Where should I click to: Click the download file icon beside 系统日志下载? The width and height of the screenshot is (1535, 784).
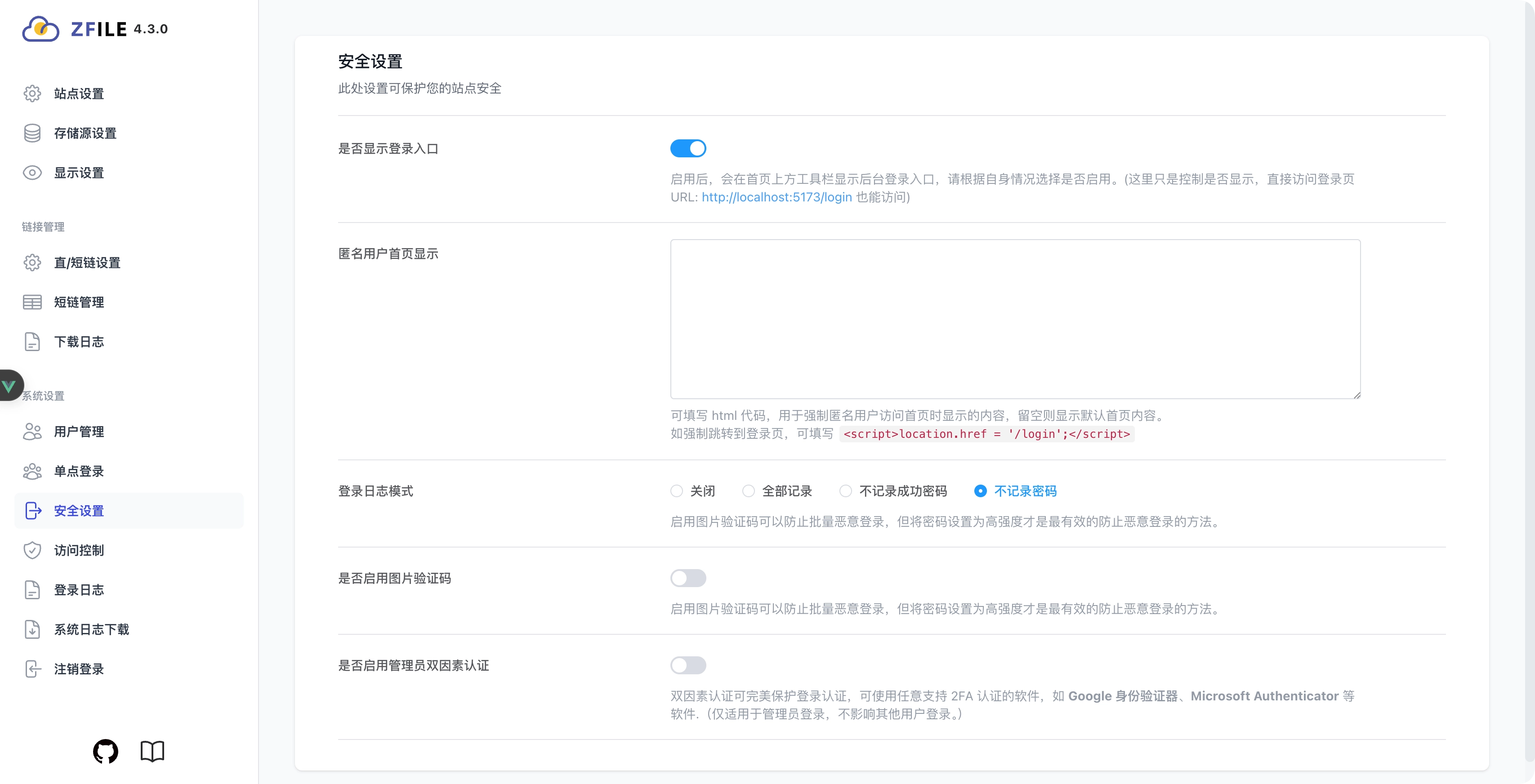click(x=32, y=630)
